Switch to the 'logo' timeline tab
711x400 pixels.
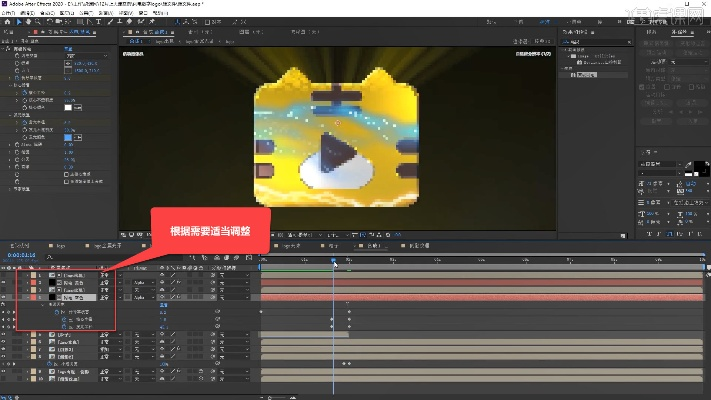pos(61,246)
